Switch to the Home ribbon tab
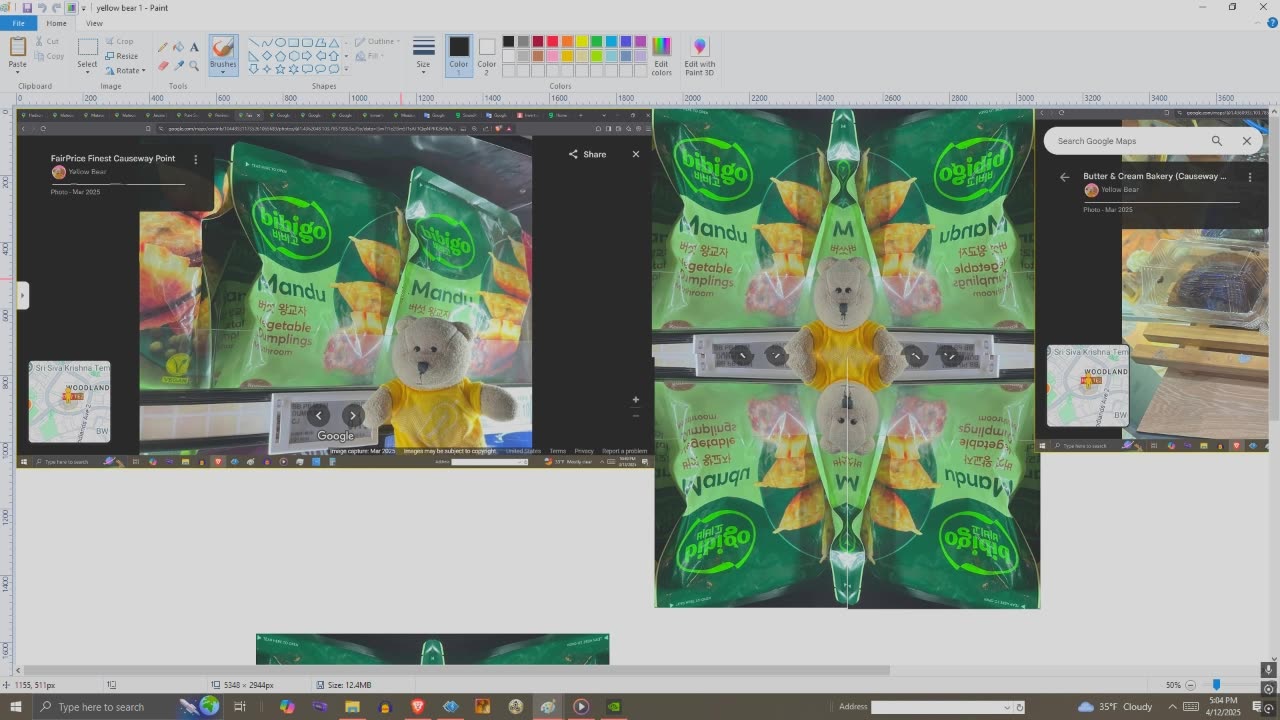The height and width of the screenshot is (720, 1280). click(56, 23)
